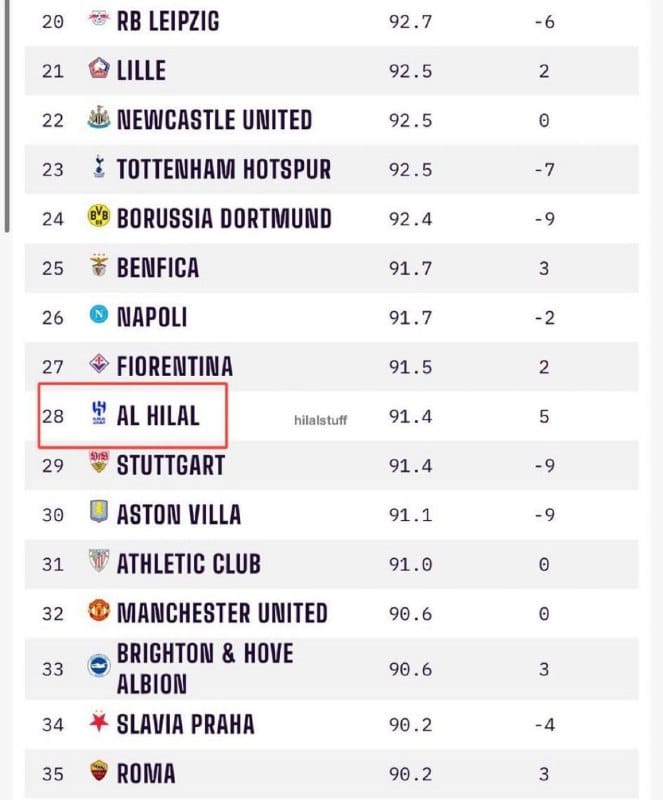Open the Athletic Club team name

click(x=188, y=564)
